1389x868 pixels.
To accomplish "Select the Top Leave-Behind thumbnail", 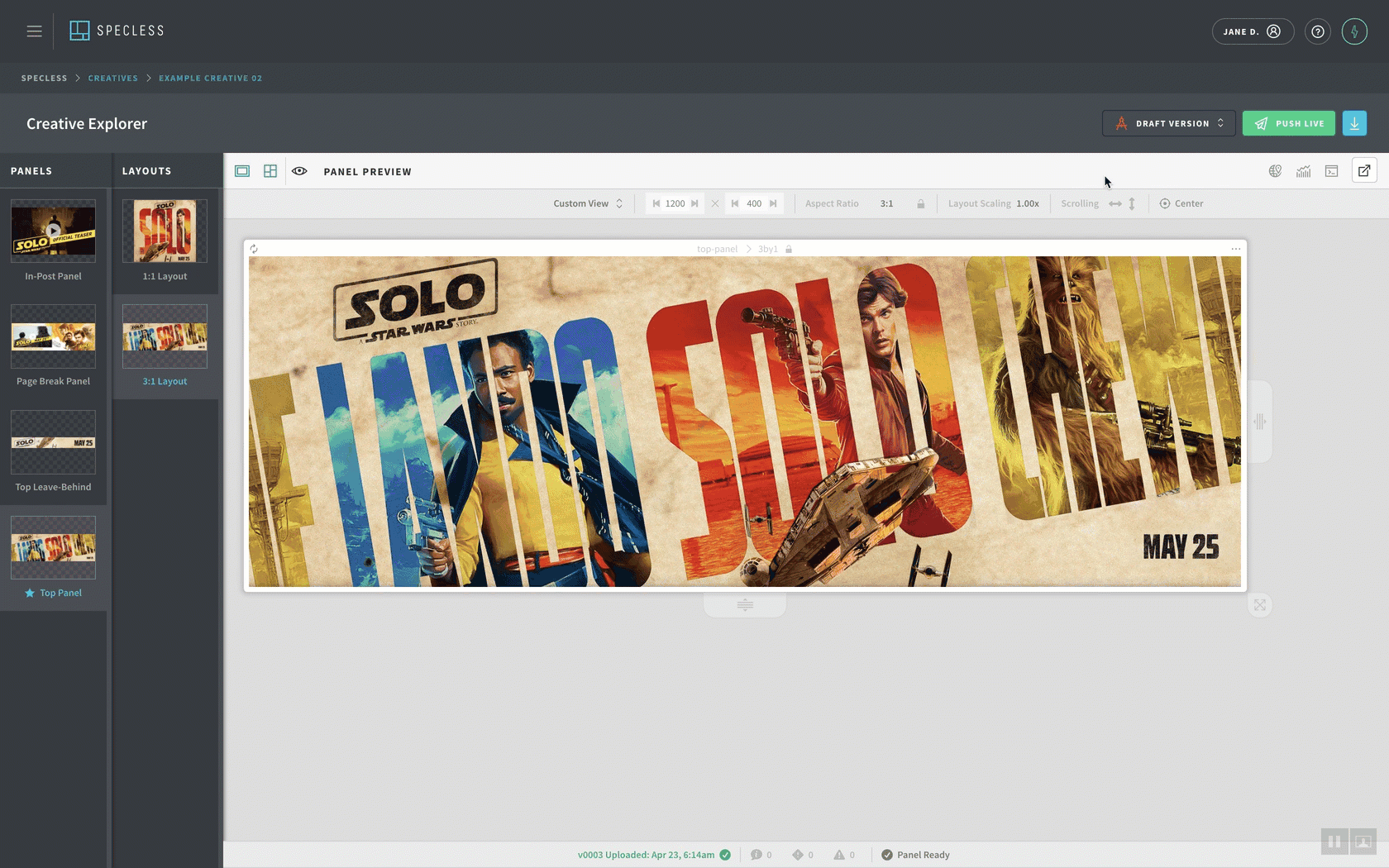I will click(53, 441).
